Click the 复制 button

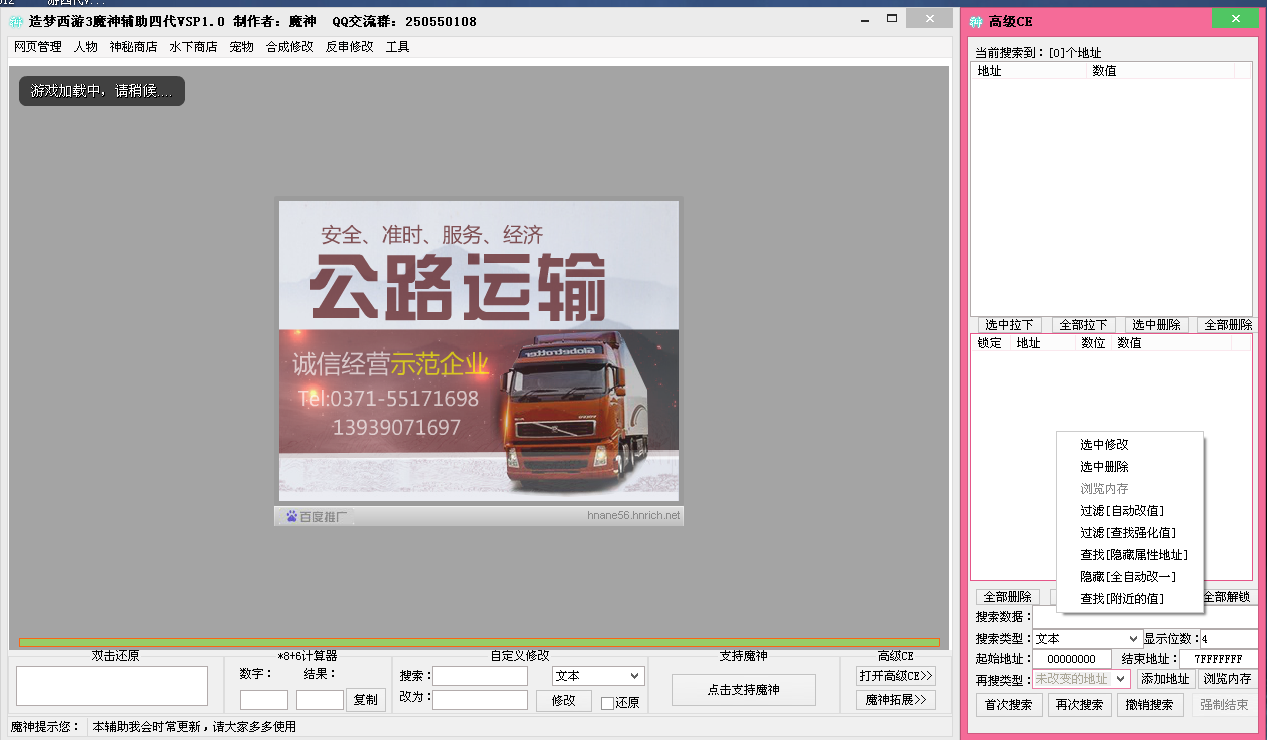(x=366, y=700)
